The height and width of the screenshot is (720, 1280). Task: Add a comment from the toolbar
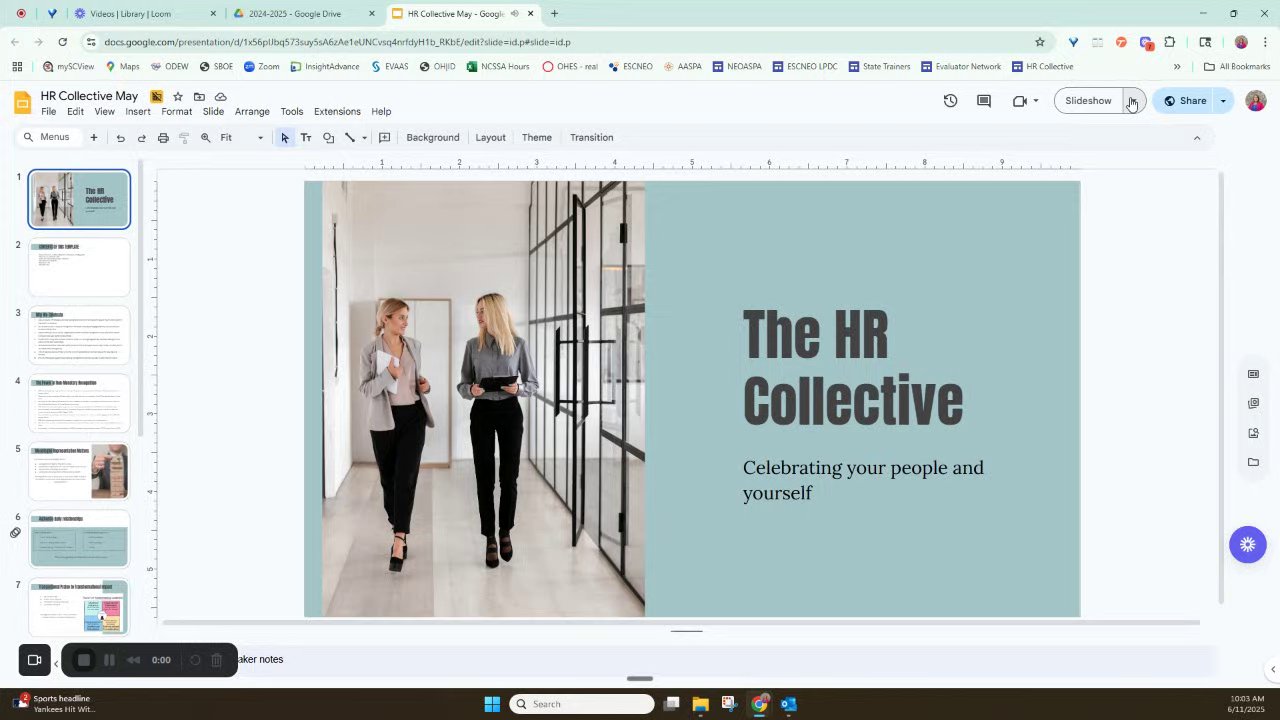[384, 138]
